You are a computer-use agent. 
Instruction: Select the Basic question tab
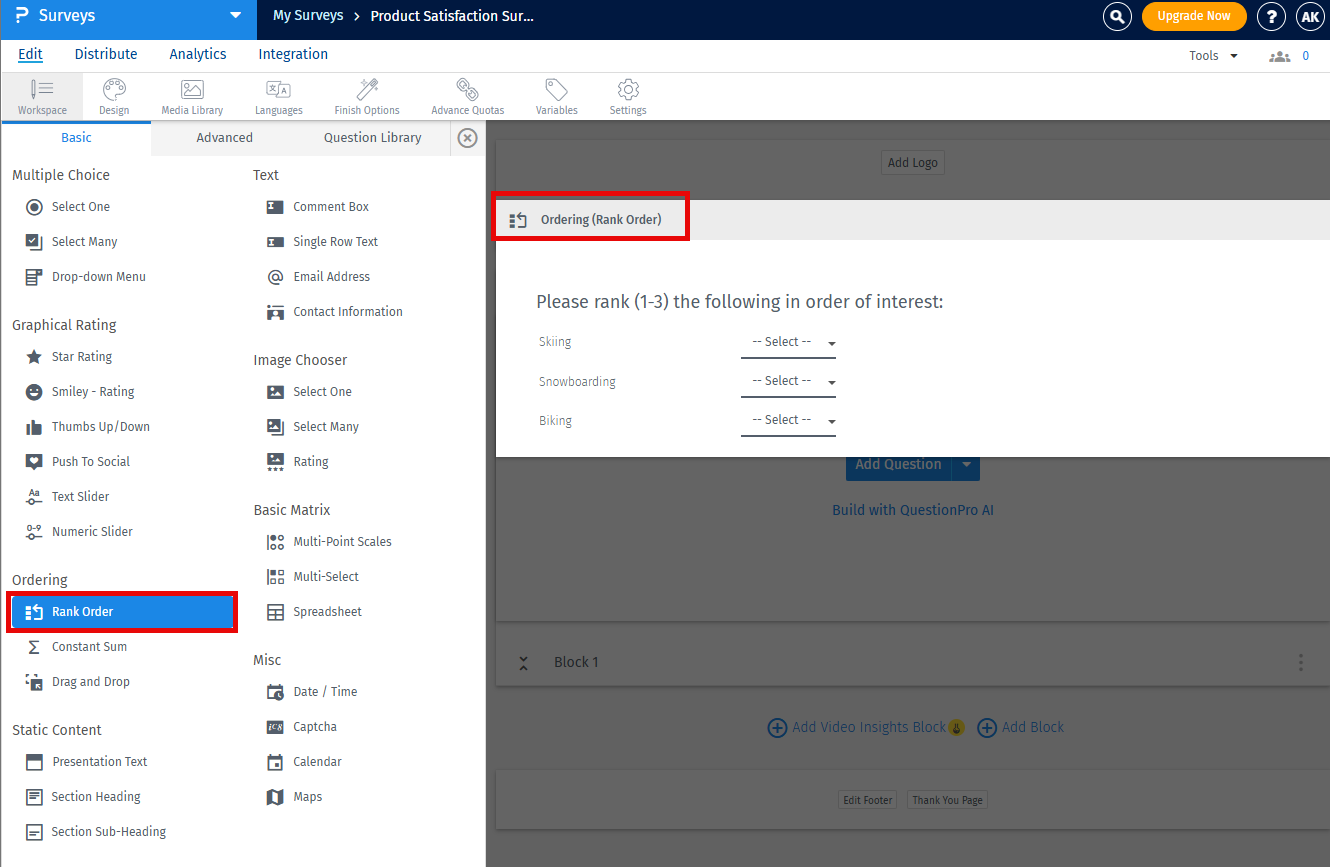[x=76, y=138]
